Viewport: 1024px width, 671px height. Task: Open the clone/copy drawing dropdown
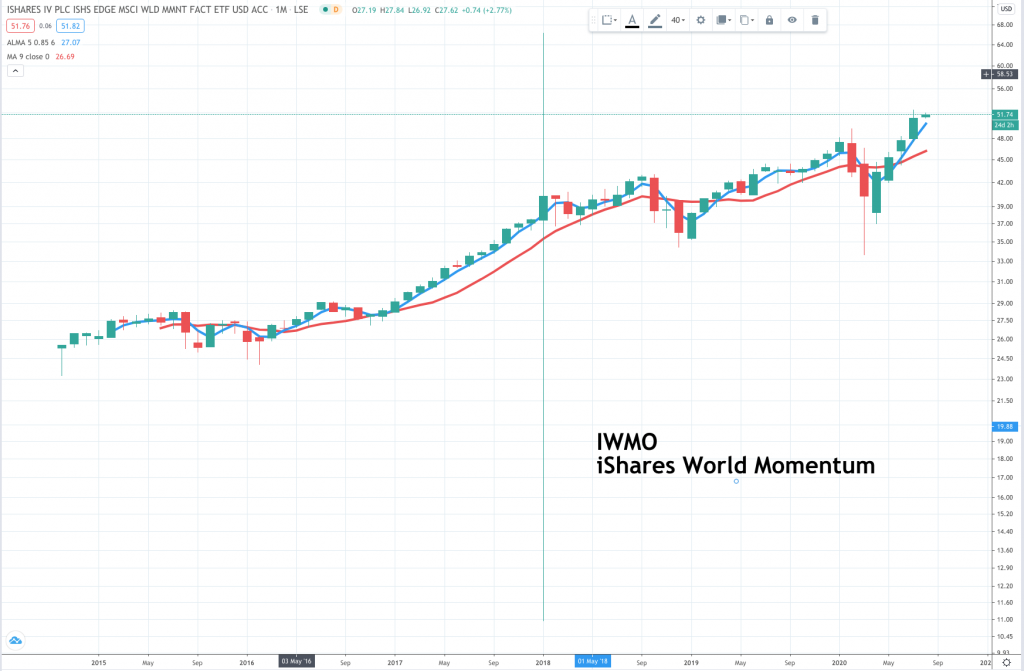click(746, 20)
